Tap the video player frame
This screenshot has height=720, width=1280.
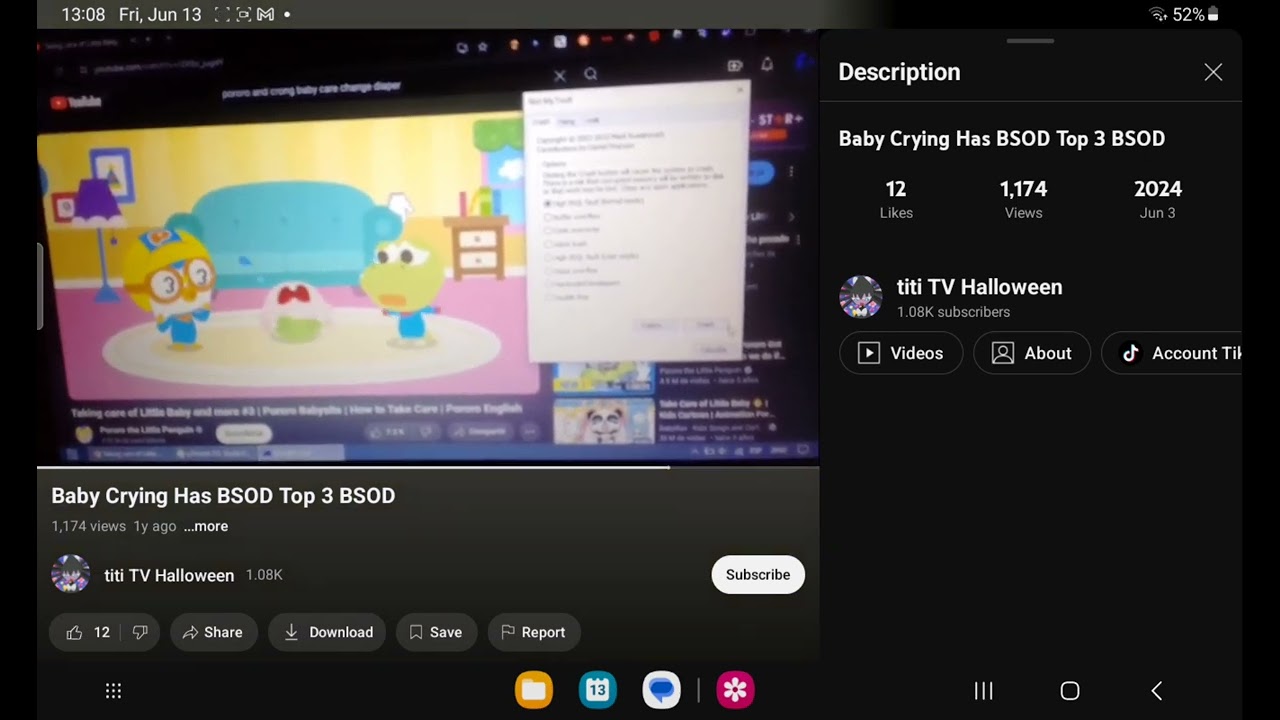[428, 247]
